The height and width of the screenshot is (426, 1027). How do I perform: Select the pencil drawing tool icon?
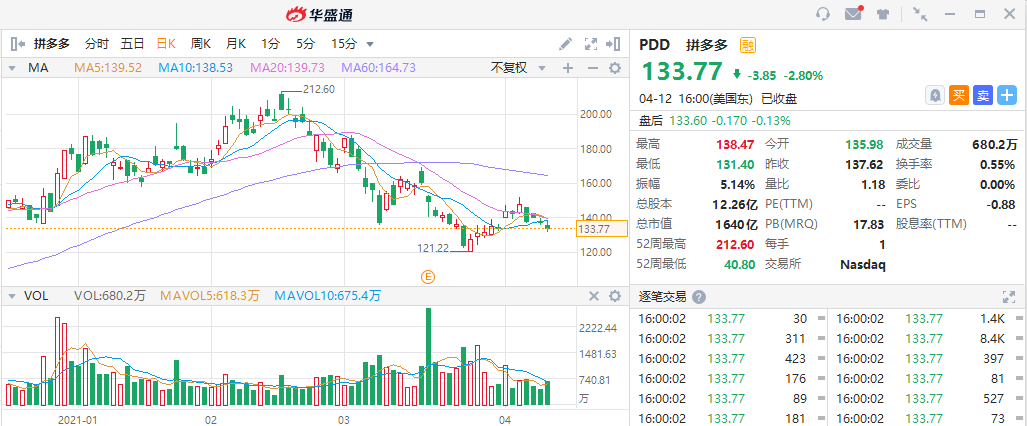click(x=566, y=44)
